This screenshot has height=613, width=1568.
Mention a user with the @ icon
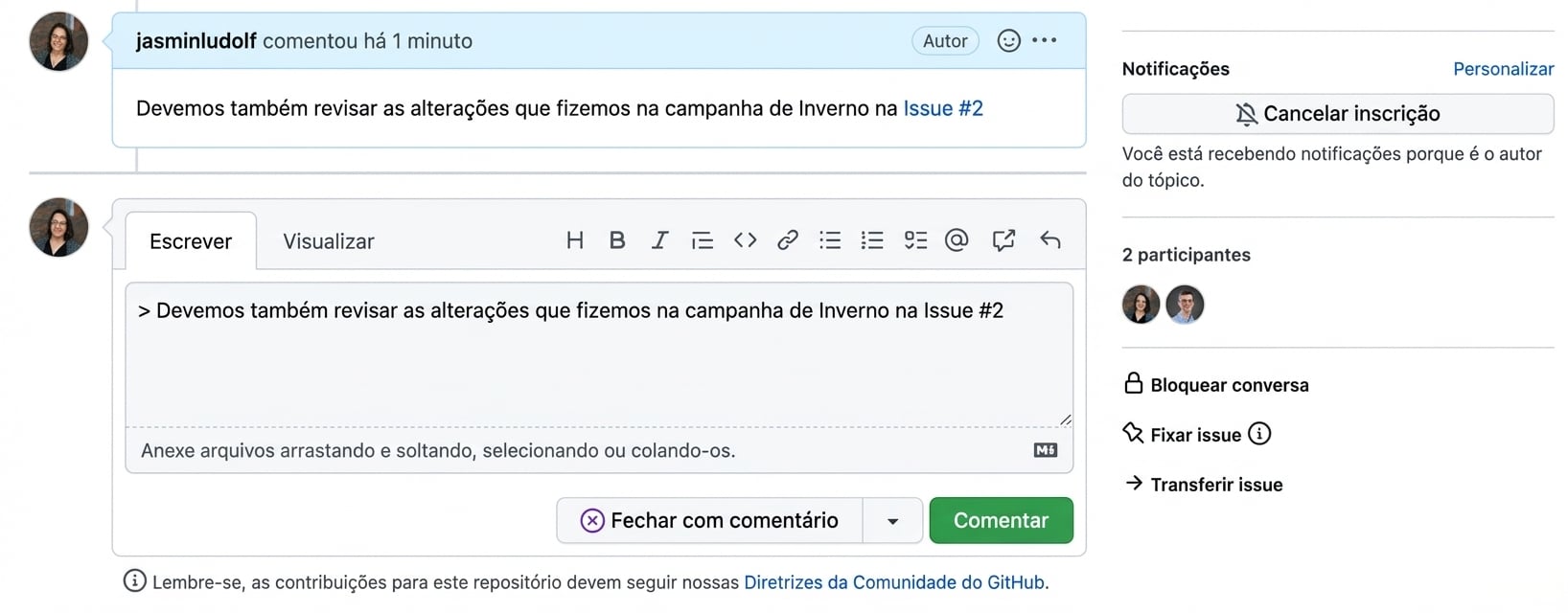pos(957,240)
